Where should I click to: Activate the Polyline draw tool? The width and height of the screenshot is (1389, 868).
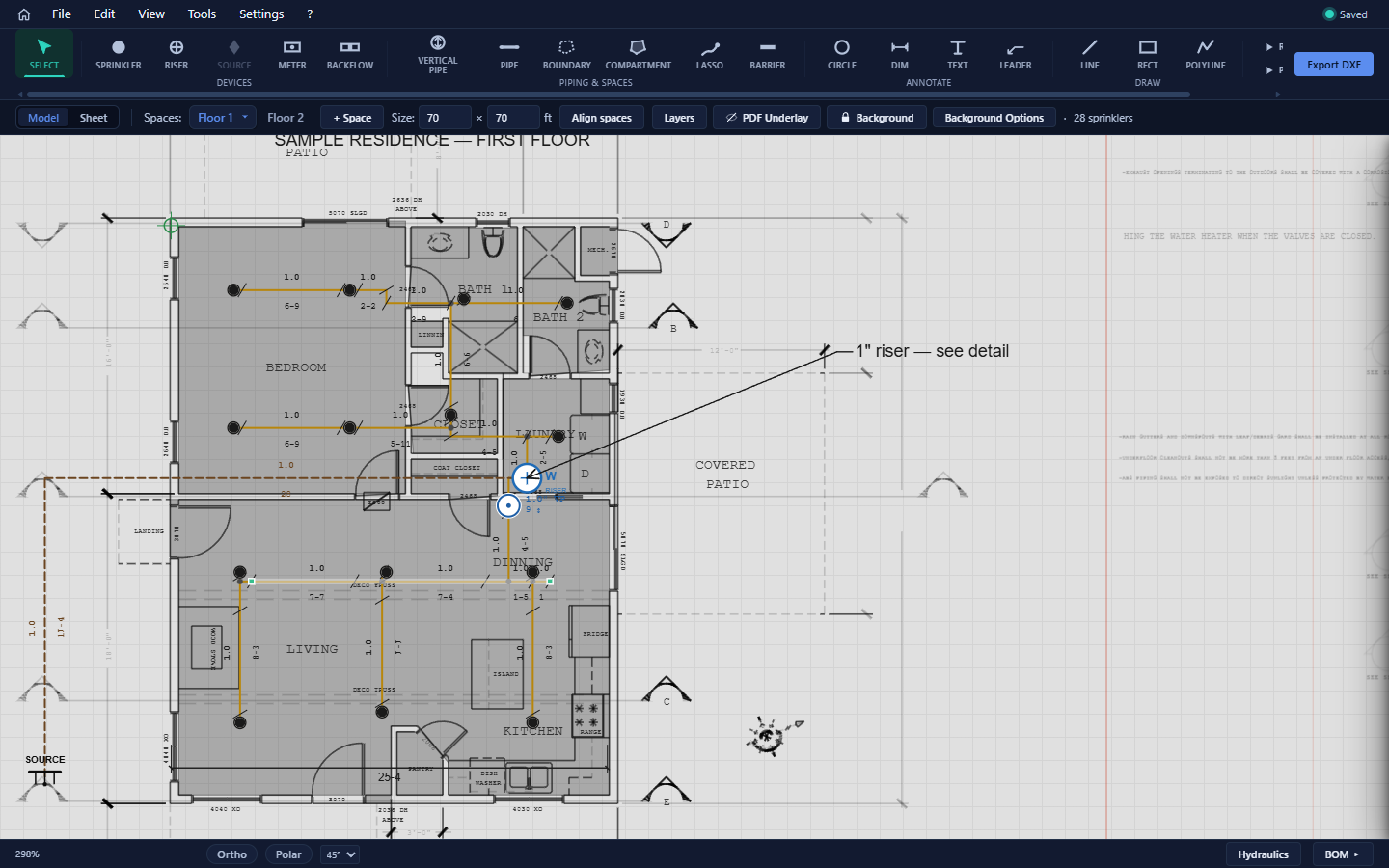pos(1206,54)
